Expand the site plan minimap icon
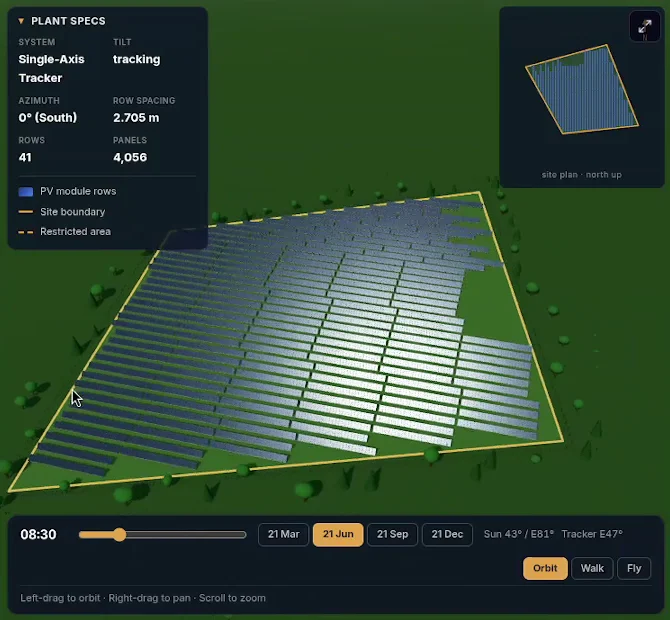Screen dimensions: 670x620 point(645,26)
